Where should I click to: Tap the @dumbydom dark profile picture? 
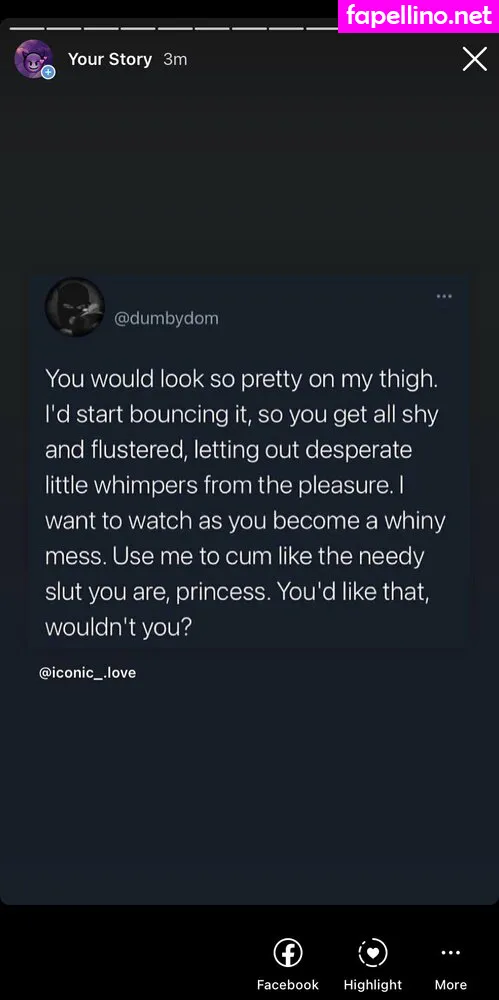point(75,307)
